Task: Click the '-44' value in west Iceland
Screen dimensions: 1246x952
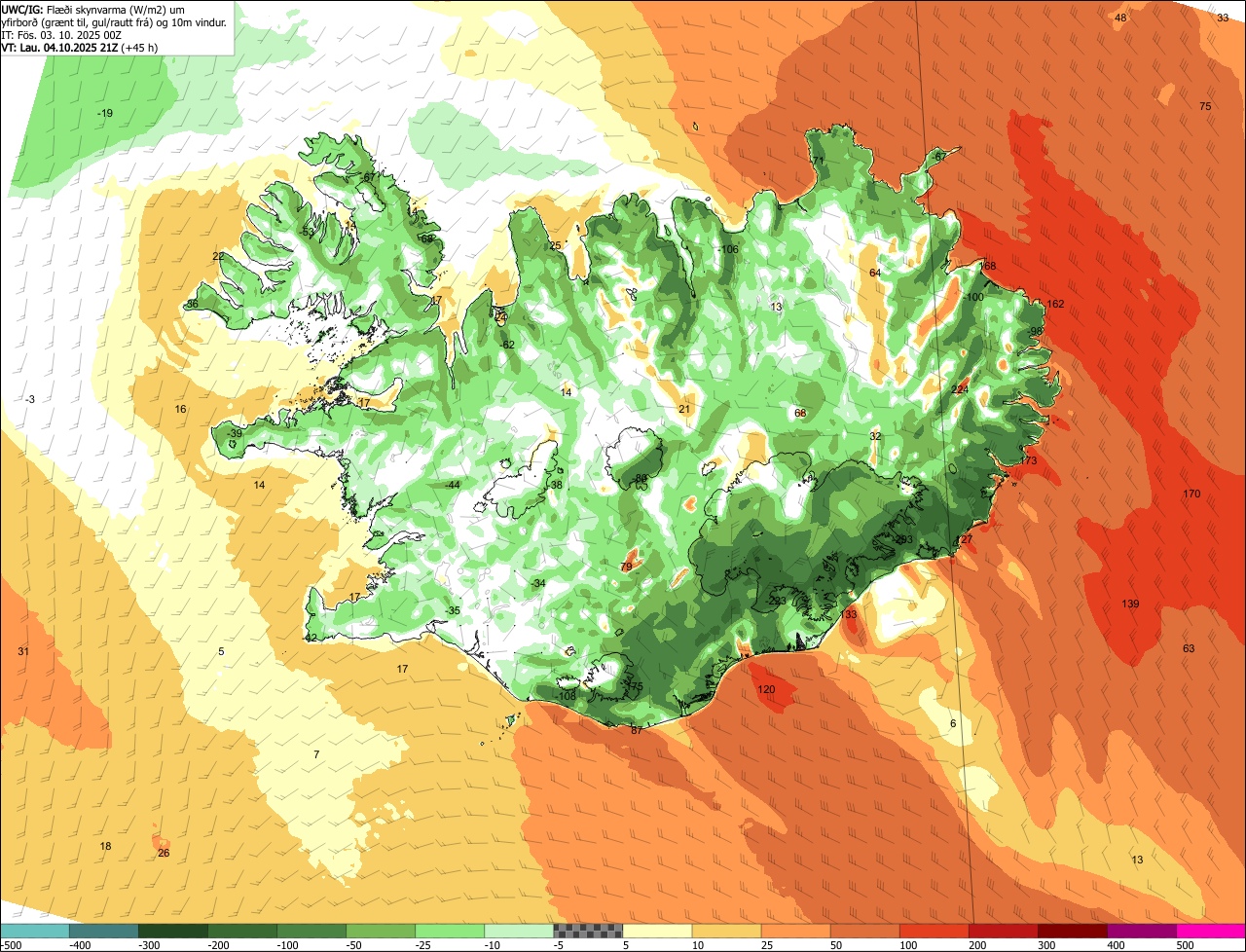Action: tap(452, 485)
